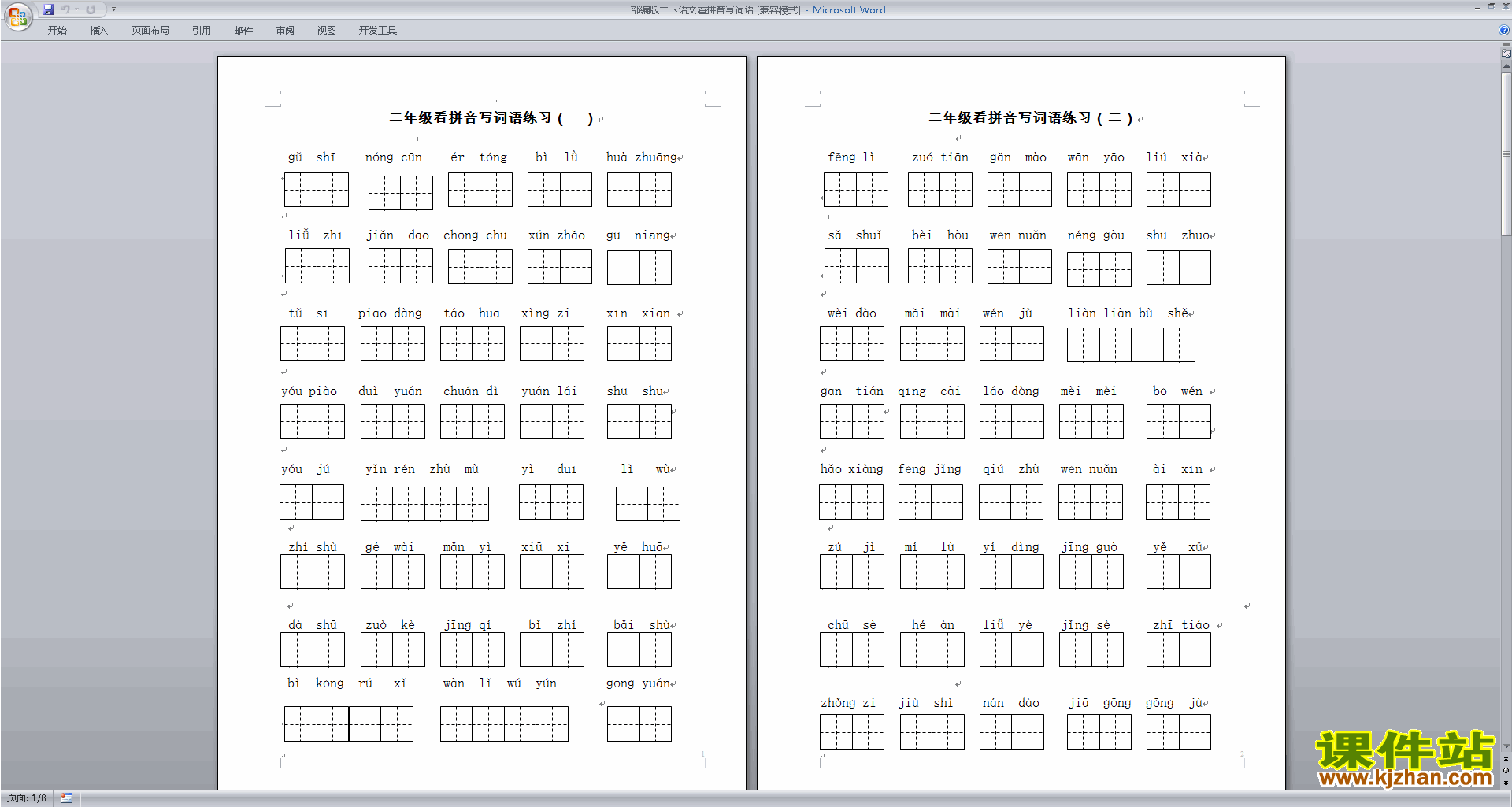
Task: Click the pinyin 'gū niang' on page one
Action: click(638, 235)
